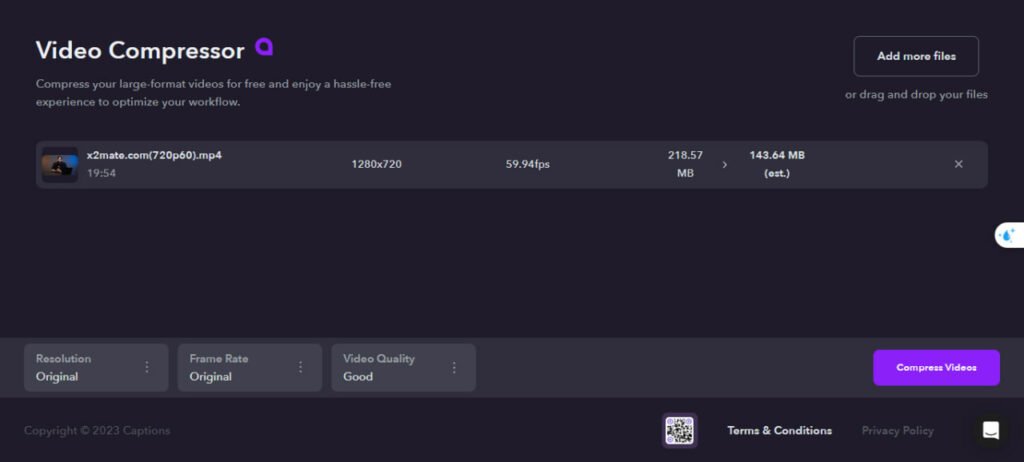Remove the x2mate.com(720p60).mp4 file
1024x462 pixels.
click(x=958, y=164)
